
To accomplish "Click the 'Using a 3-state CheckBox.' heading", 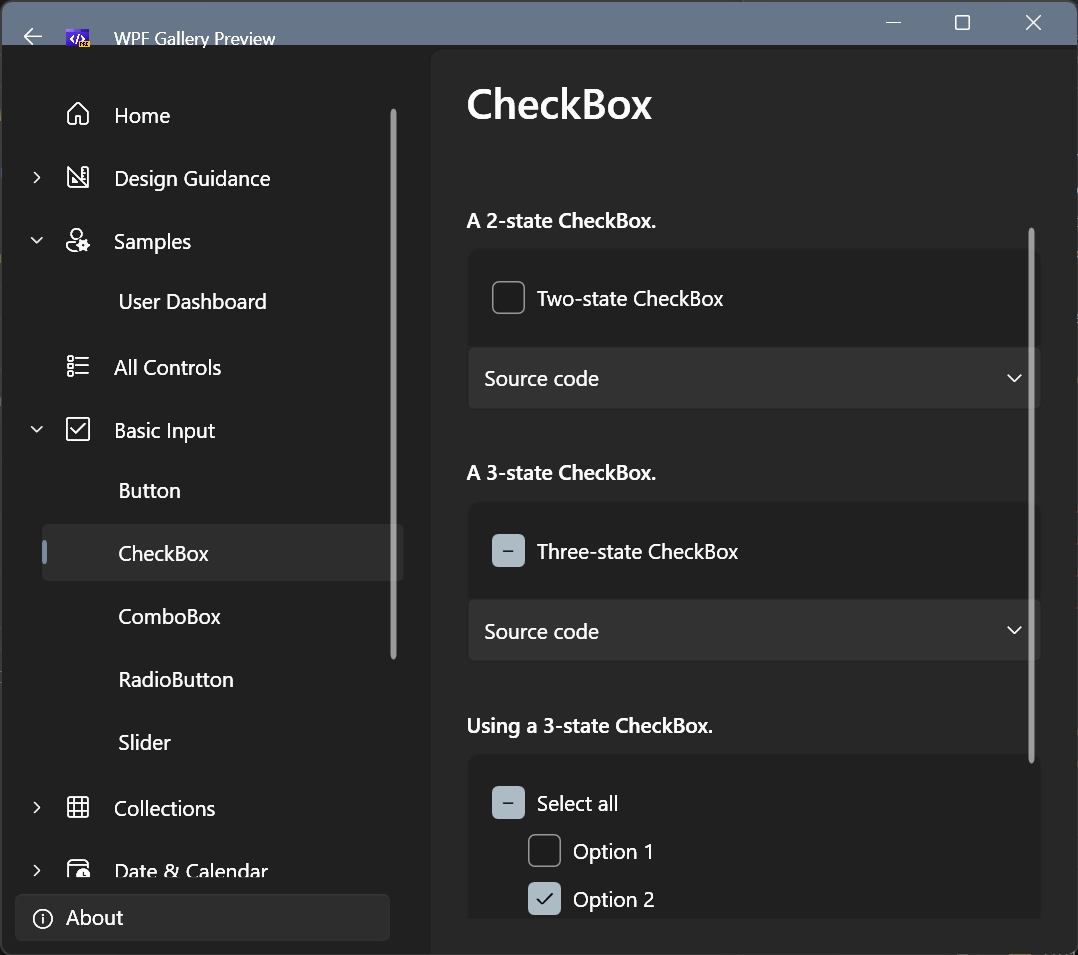I will (589, 726).
